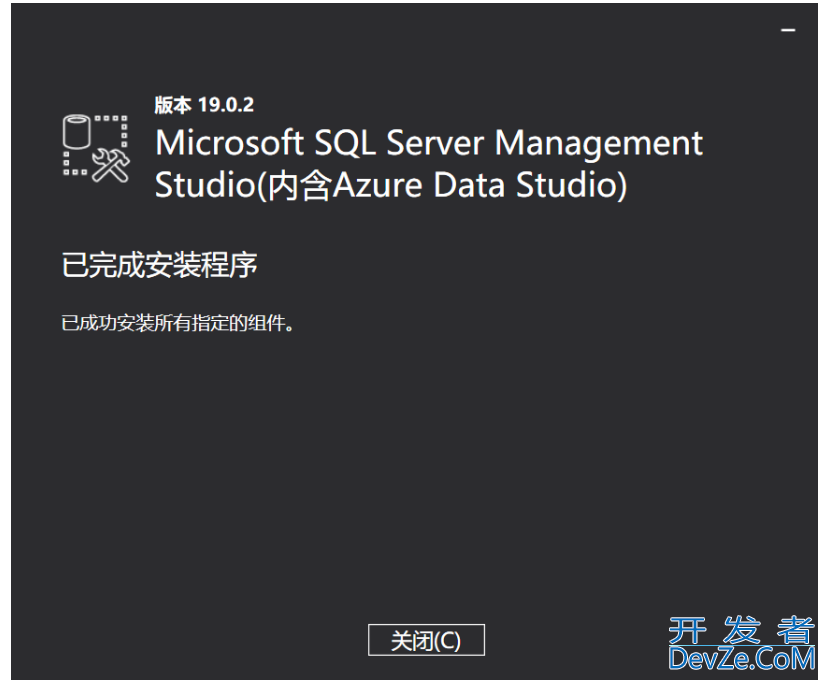Select the version text 版本 19.0.2
Viewport: 825px width, 680px height.
pyautogui.click(x=204, y=105)
